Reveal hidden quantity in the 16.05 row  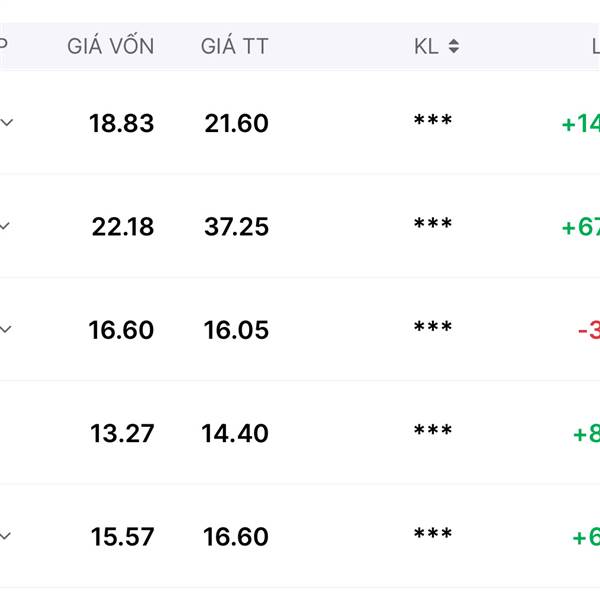coord(433,326)
